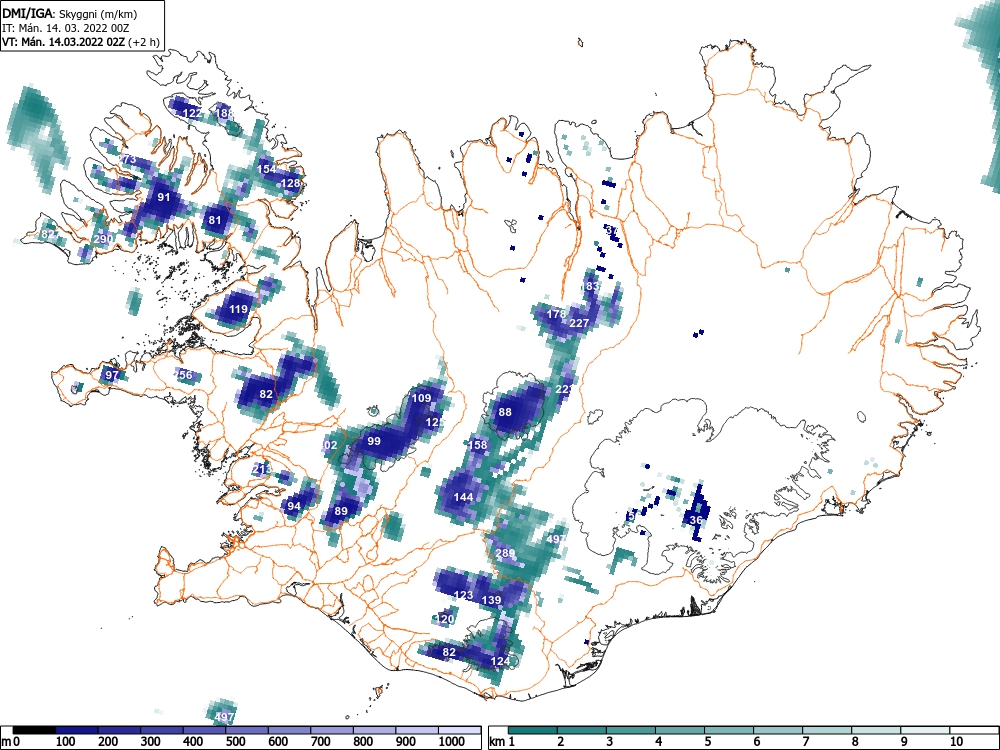Pick the map label 290
The height and width of the screenshot is (750, 1000).
pyautogui.click(x=103, y=240)
